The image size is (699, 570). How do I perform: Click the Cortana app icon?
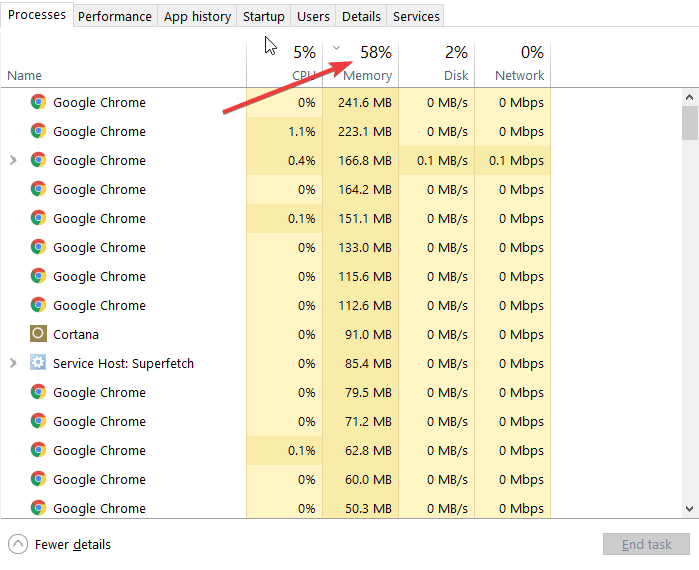tap(38, 333)
